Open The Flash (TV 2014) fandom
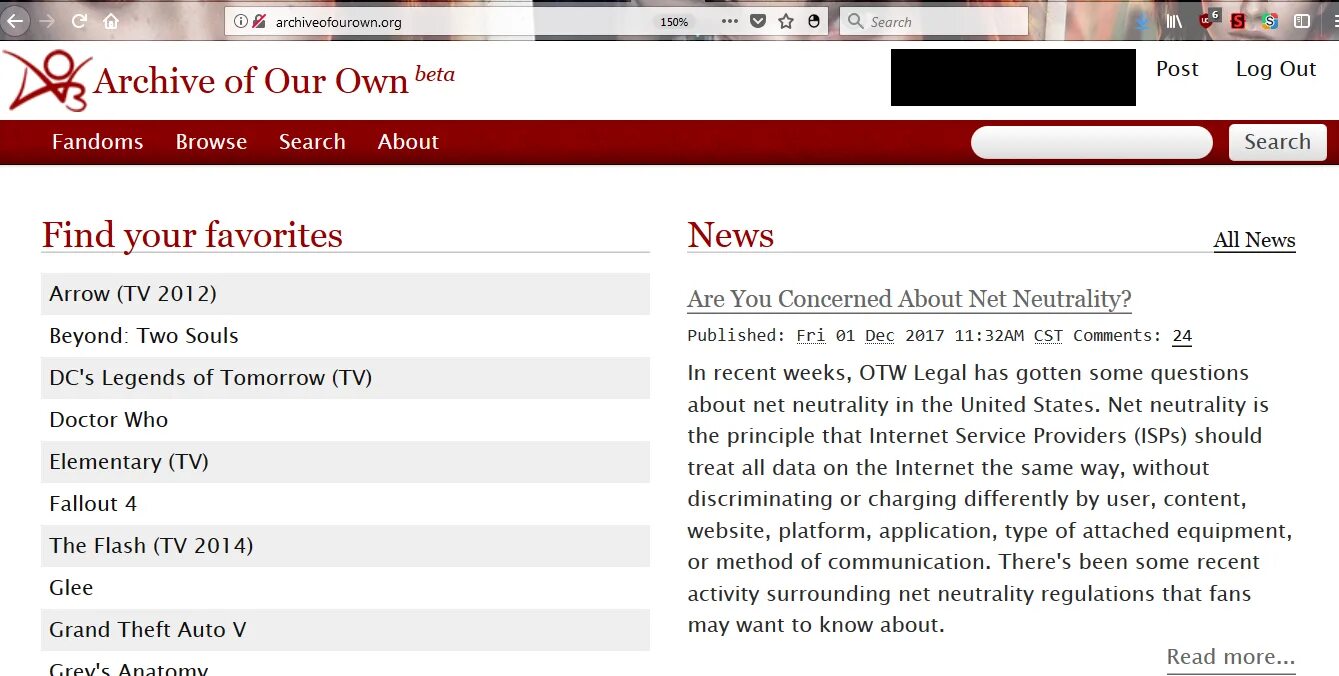This screenshot has width=1339, height=676. (151, 546)
